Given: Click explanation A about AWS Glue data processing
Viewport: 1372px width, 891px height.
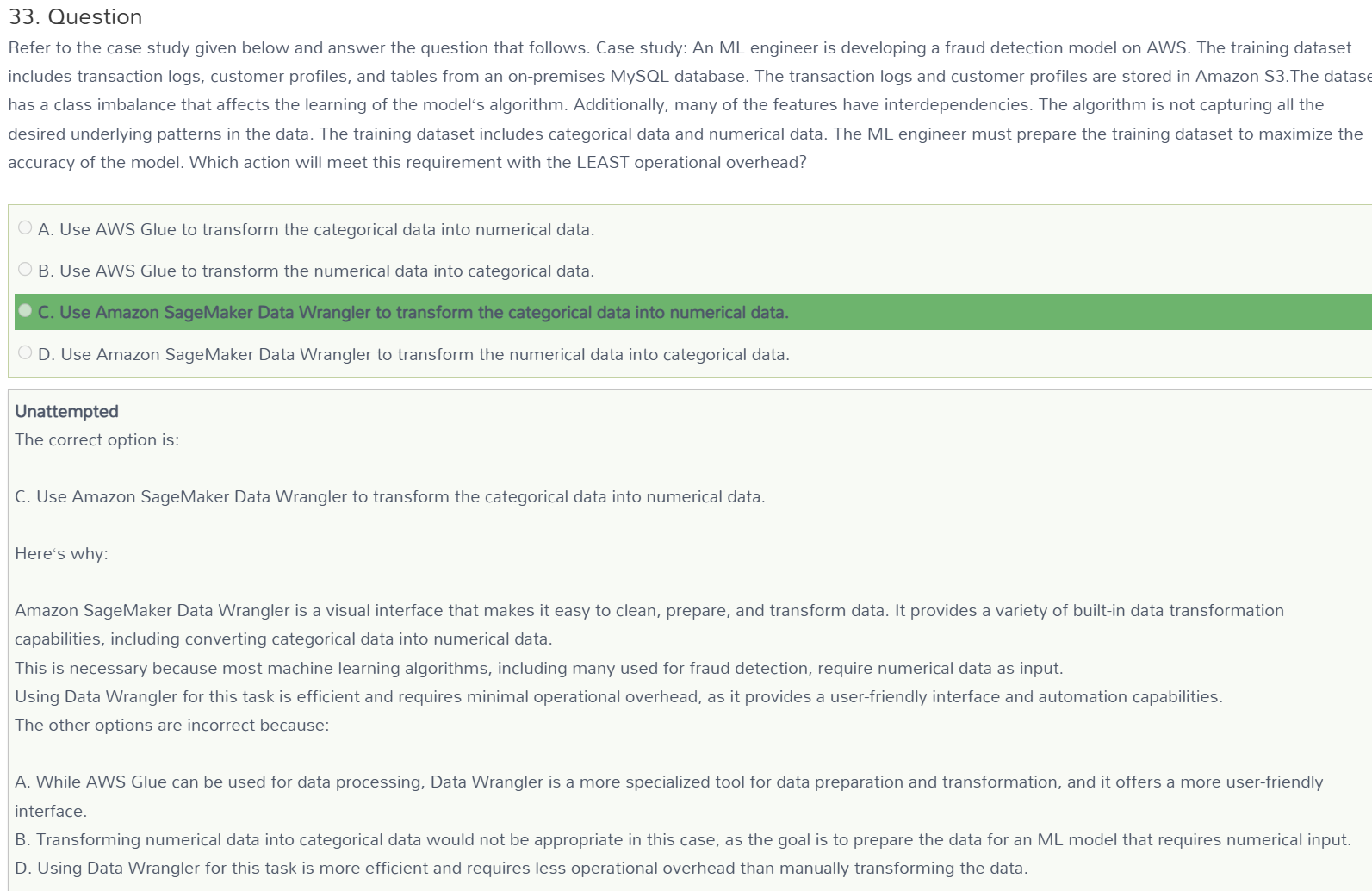Looking at the screenshot, I should (x=669, y=796).
